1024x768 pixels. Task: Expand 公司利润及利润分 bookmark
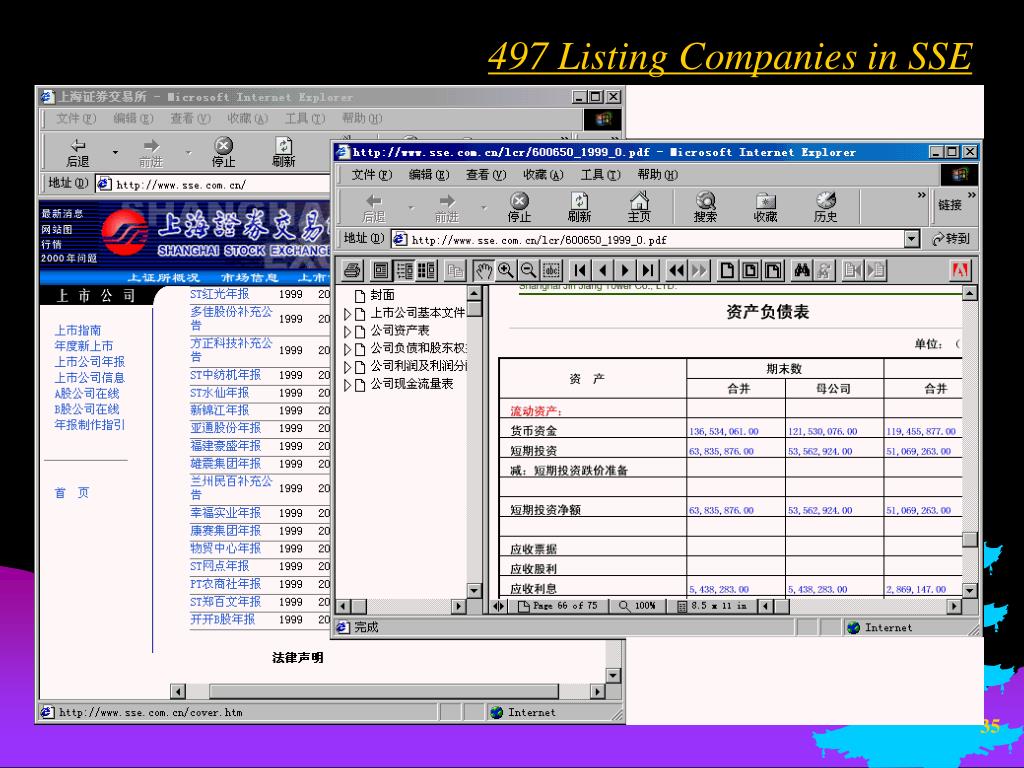coord(347,366)
